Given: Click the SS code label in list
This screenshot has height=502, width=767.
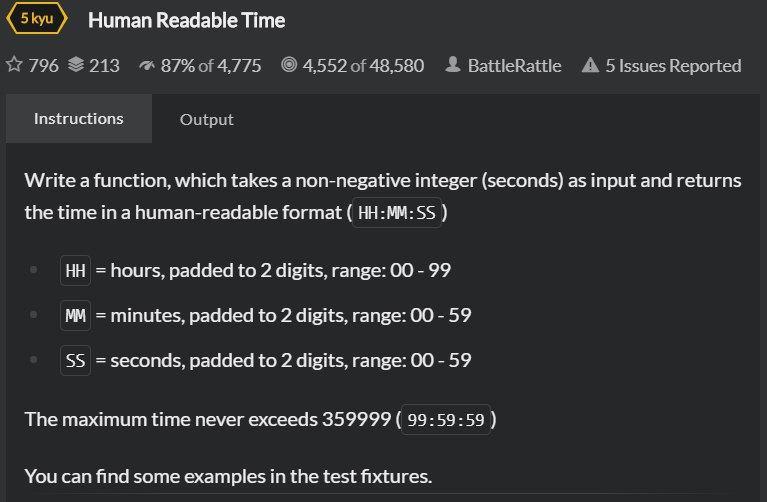Looking at the screenshot, I should (x=75, y=361).
